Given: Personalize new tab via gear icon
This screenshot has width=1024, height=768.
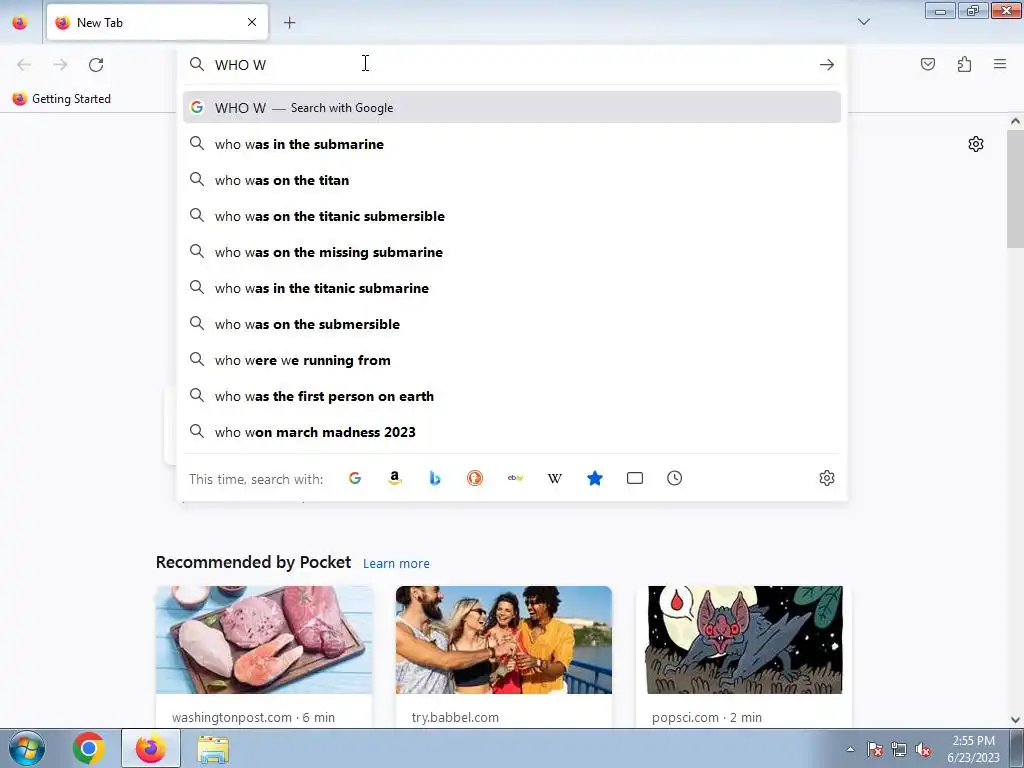Looking at the screenshot, I should click(976, 144).
